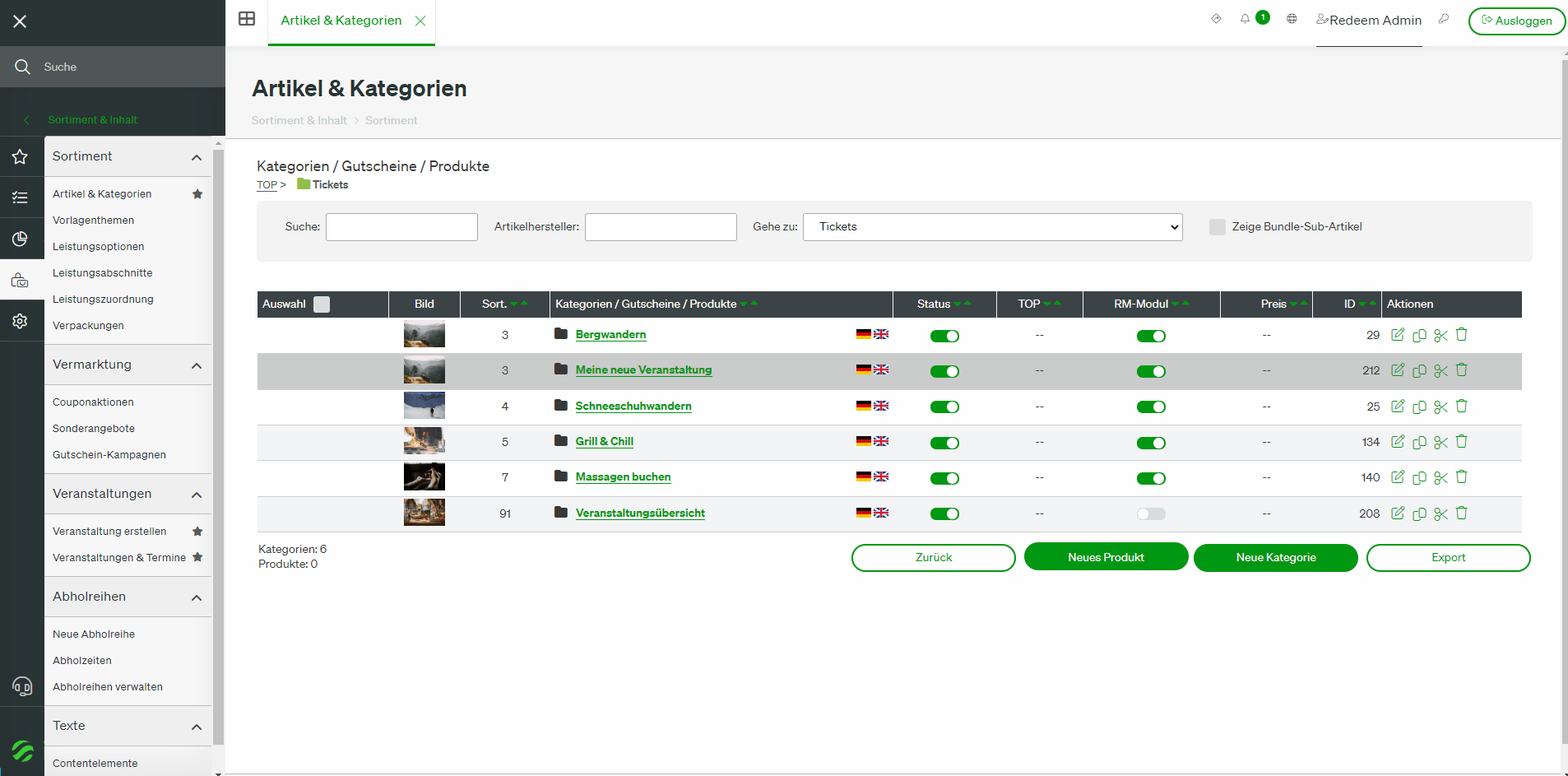Screen dimensions: 1568x776
Task: Click the scissors icon for Grill & Chill
Action: pos(1440,442)
